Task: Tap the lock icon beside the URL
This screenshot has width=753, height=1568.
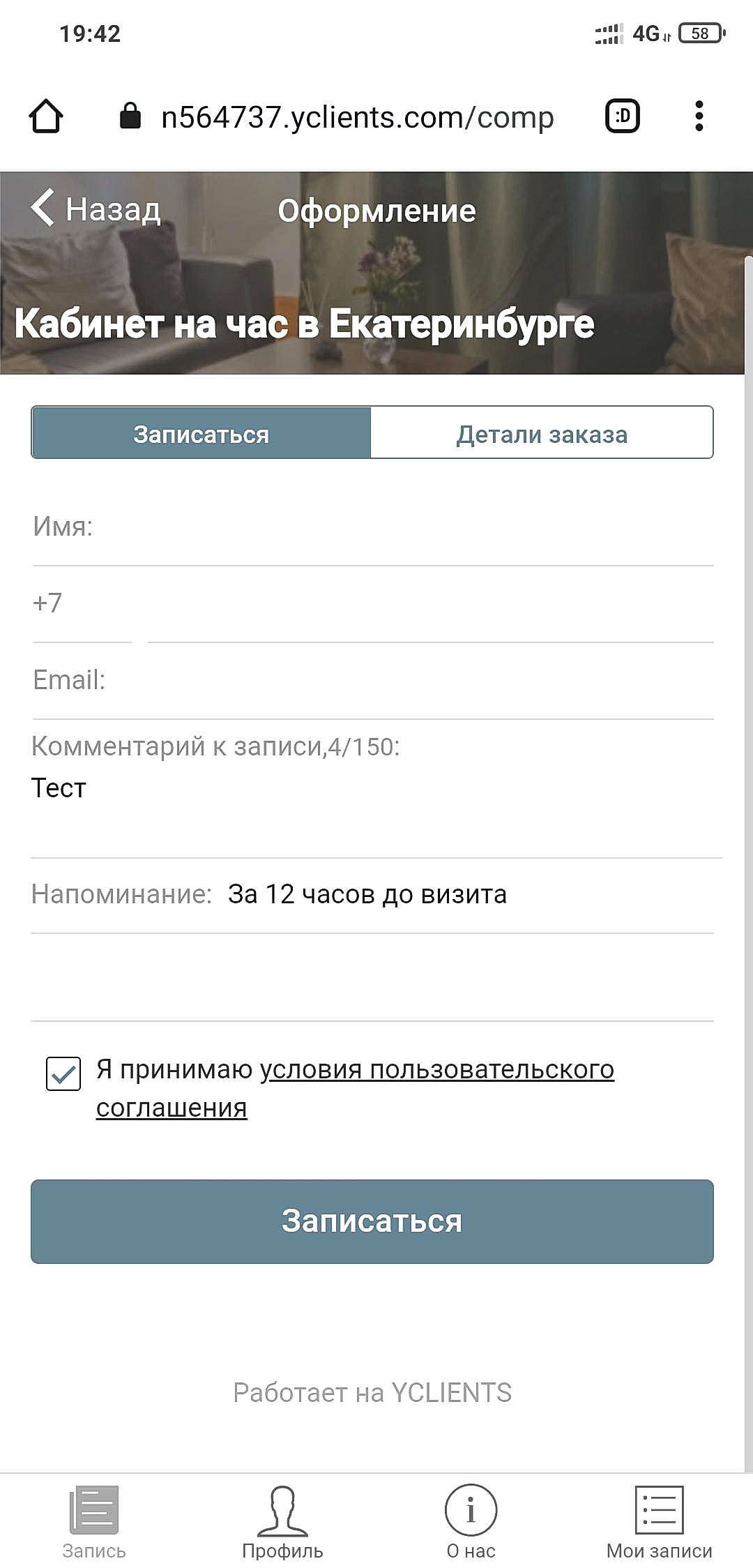Action: (130, 116)
